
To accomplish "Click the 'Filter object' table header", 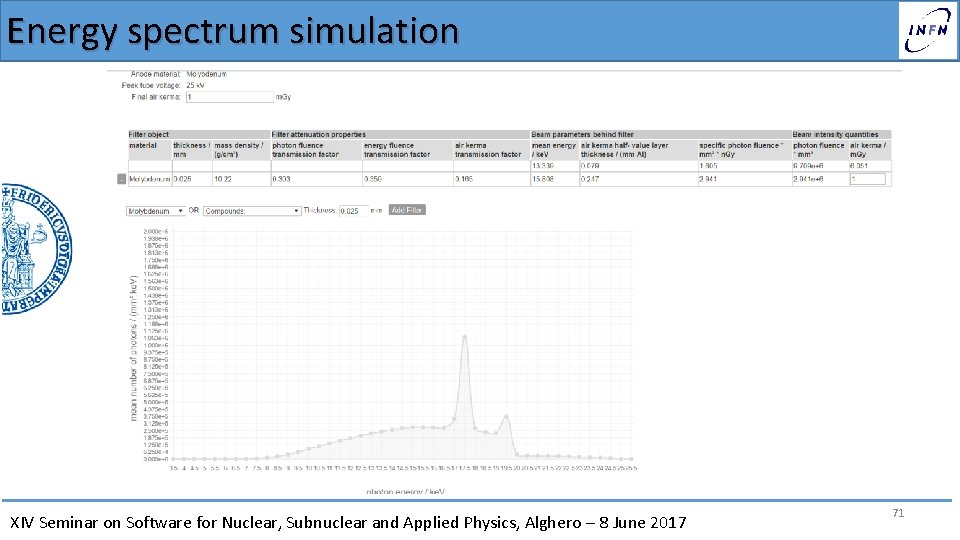I will coord(149,134).
